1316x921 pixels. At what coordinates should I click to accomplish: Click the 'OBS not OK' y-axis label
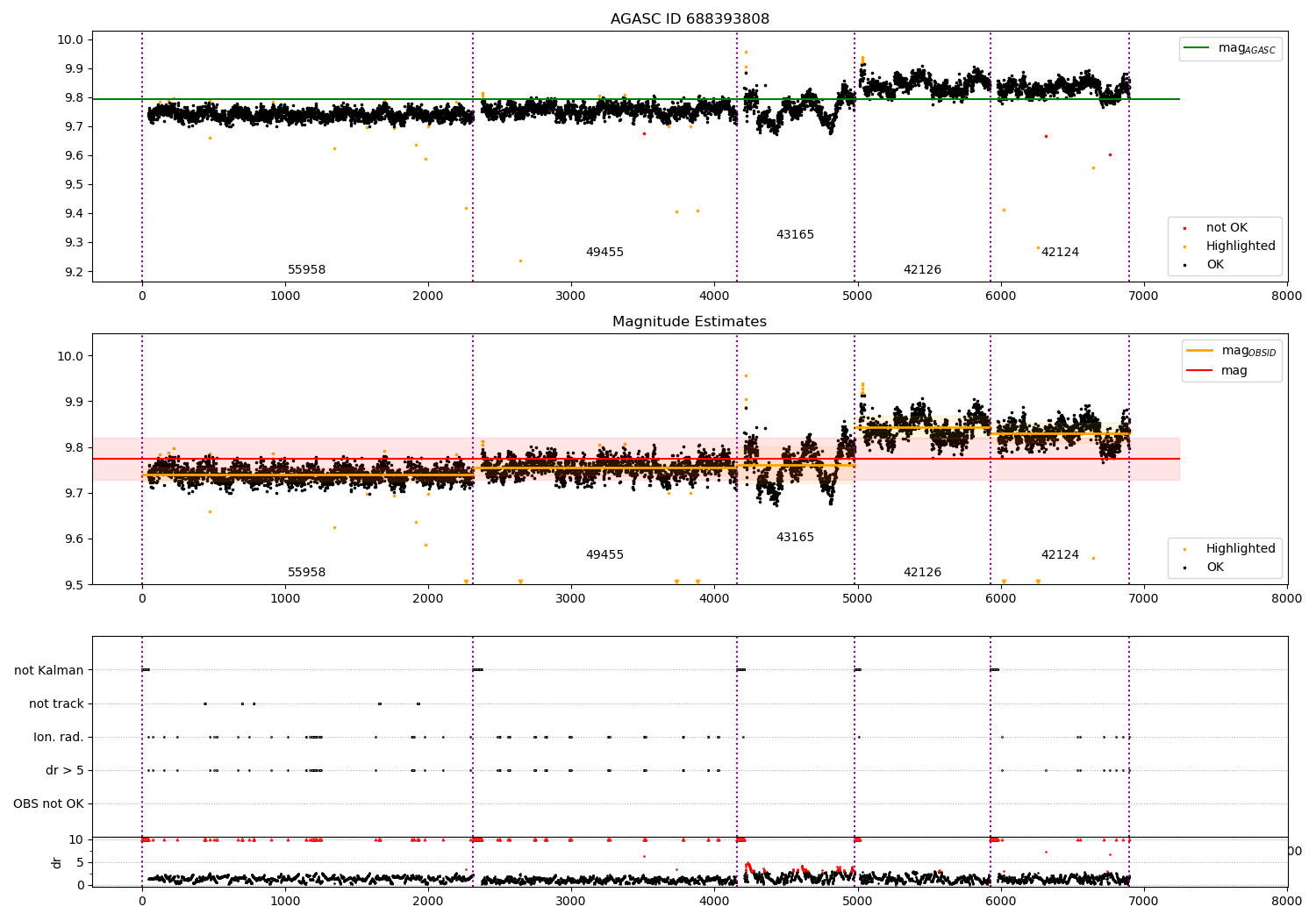click(x=48, y=804)
